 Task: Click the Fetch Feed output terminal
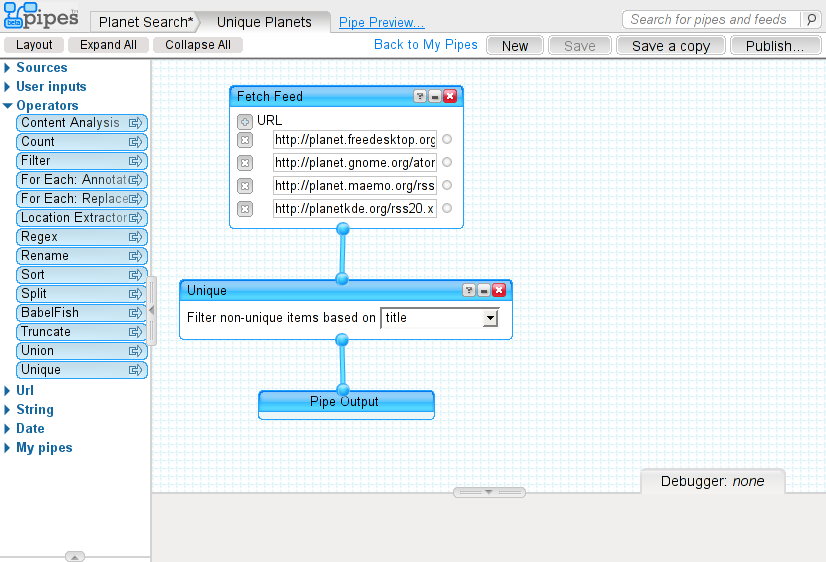(343, 229)
